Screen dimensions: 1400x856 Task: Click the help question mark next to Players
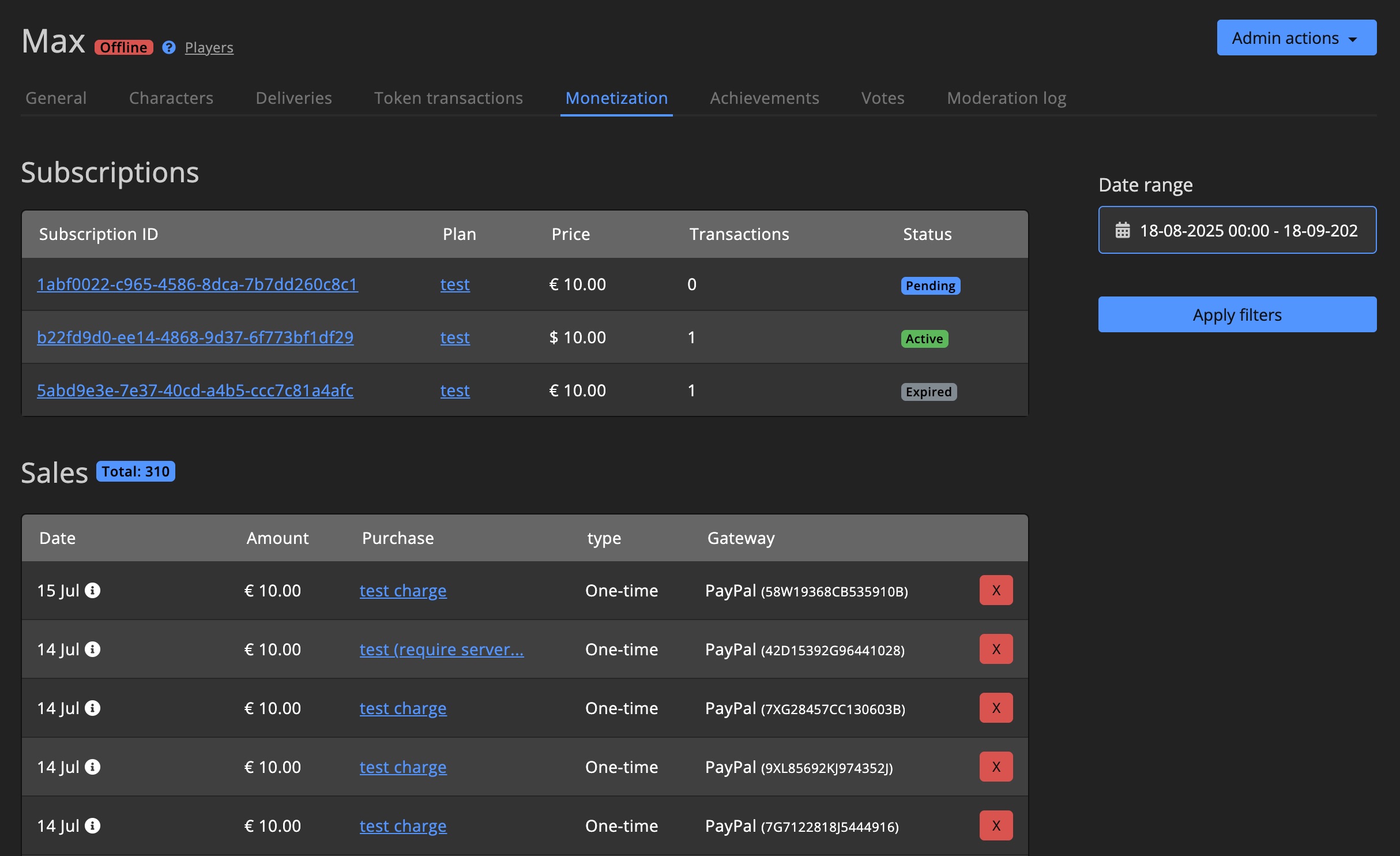point(168,47)
